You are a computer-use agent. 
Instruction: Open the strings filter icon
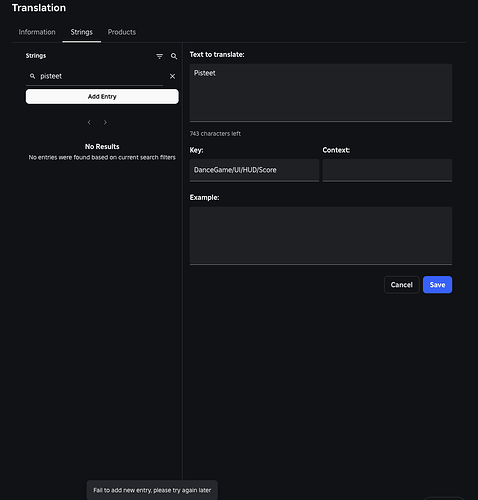tap(160, 56)
